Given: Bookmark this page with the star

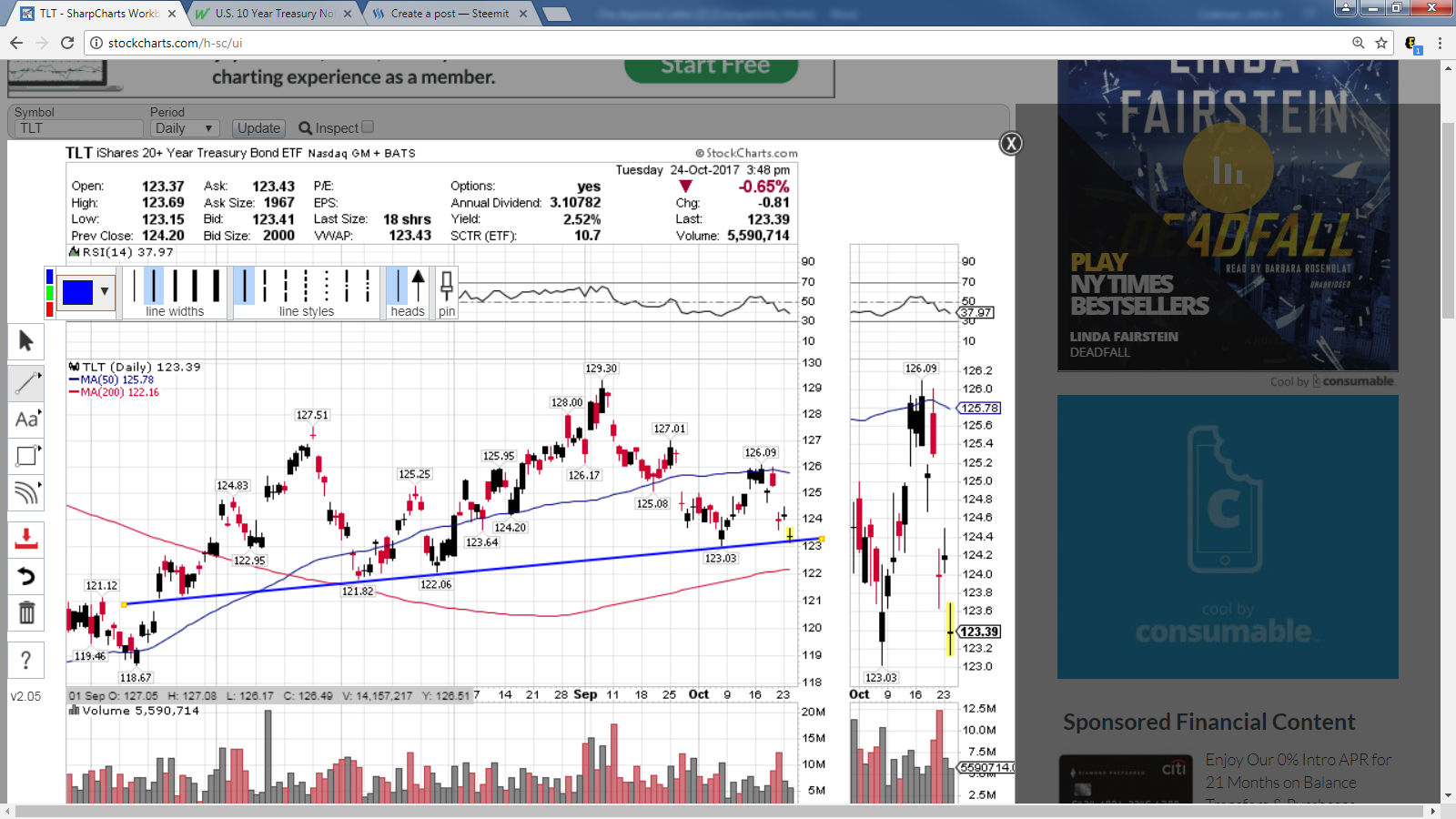Looking at the screenshot, I should tap(1381, 43).
